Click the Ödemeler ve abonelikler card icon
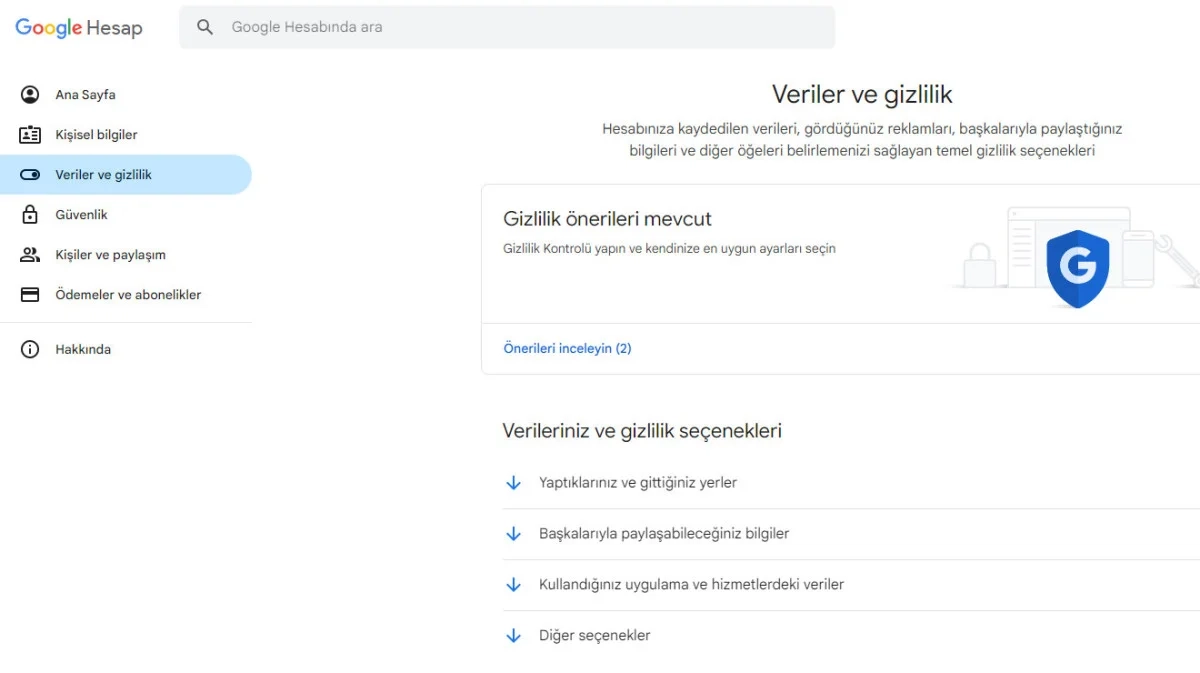The image size is (1200, 673). [30, 295]
